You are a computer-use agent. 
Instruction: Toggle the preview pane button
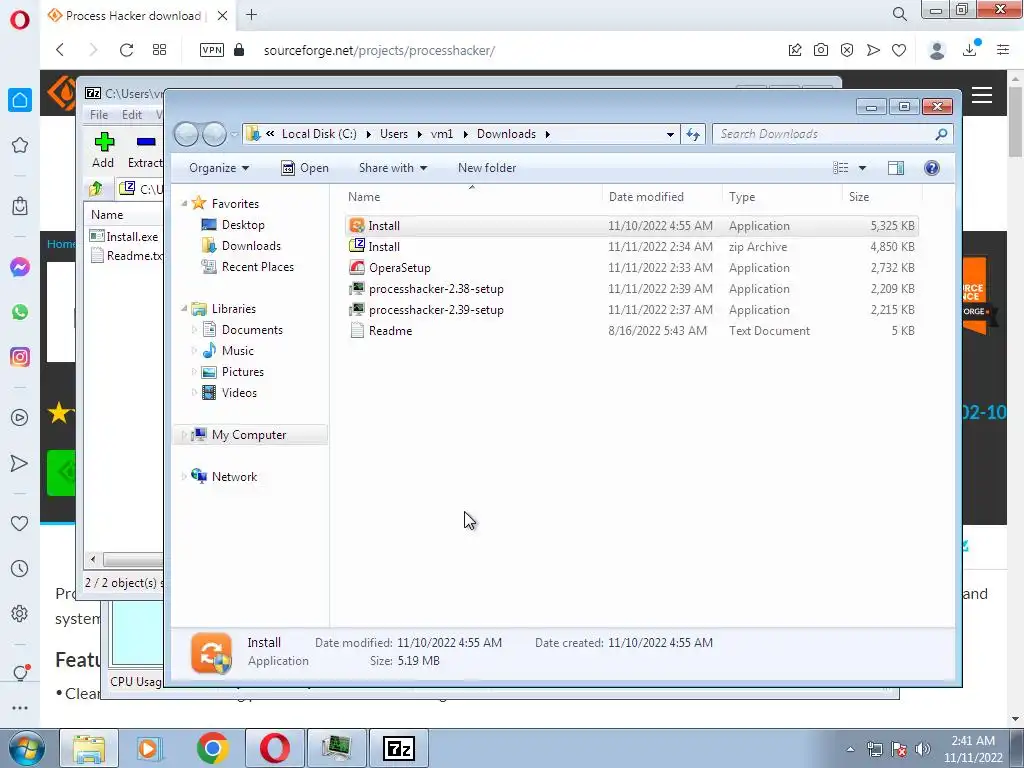(x=896, y=168)
